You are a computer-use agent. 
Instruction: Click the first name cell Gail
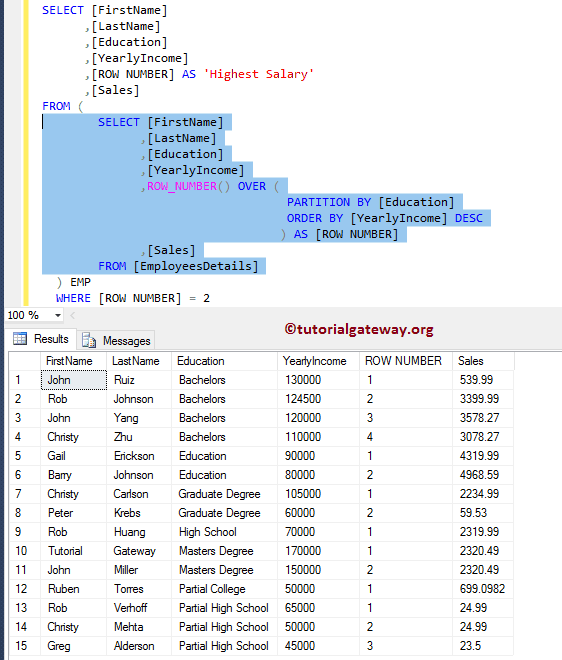pos(74,456)
